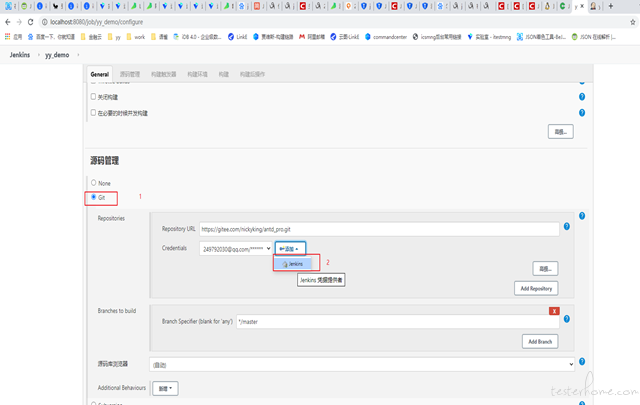Open help icon for Repository URL field

(567, 226)
